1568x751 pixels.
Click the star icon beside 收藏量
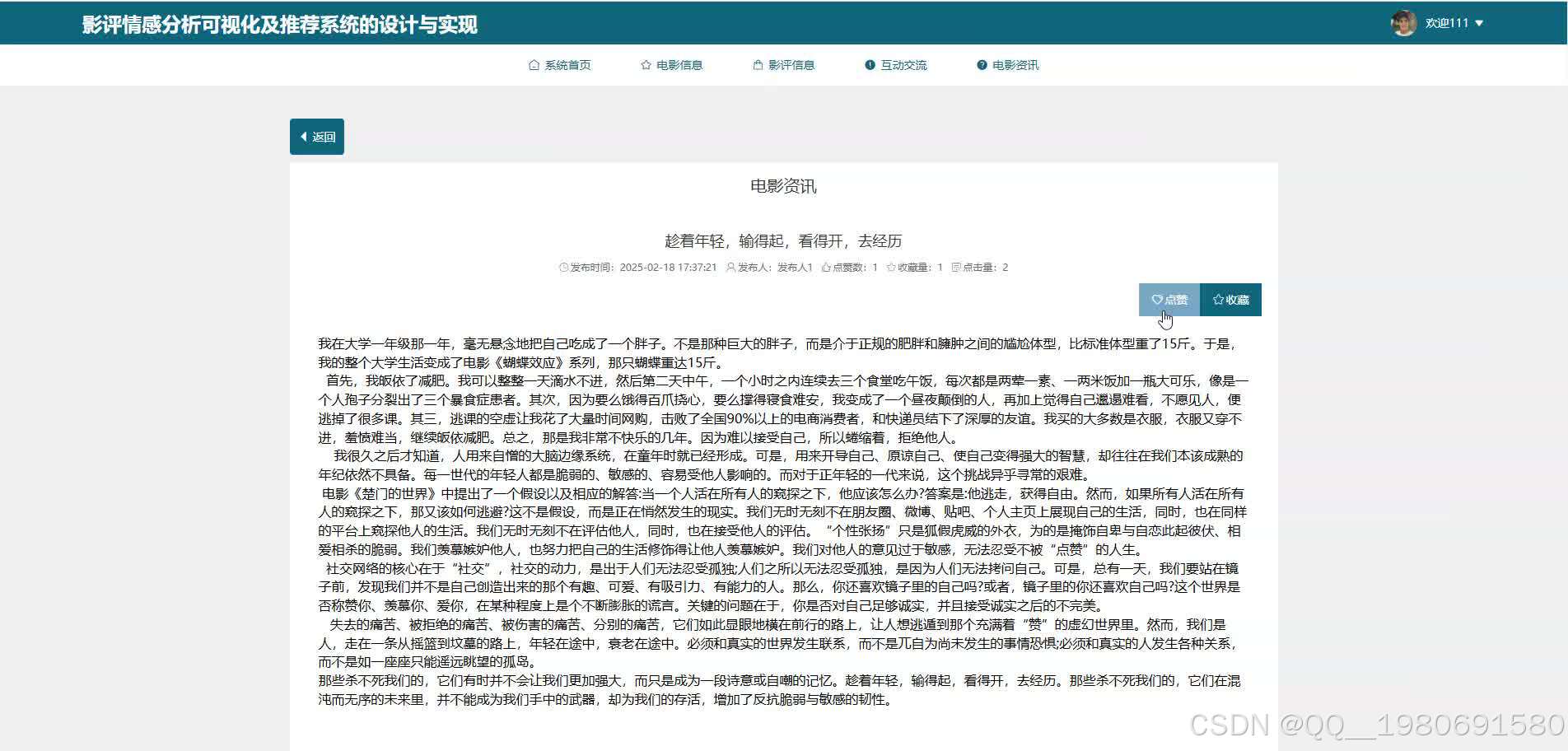[890, 267]
